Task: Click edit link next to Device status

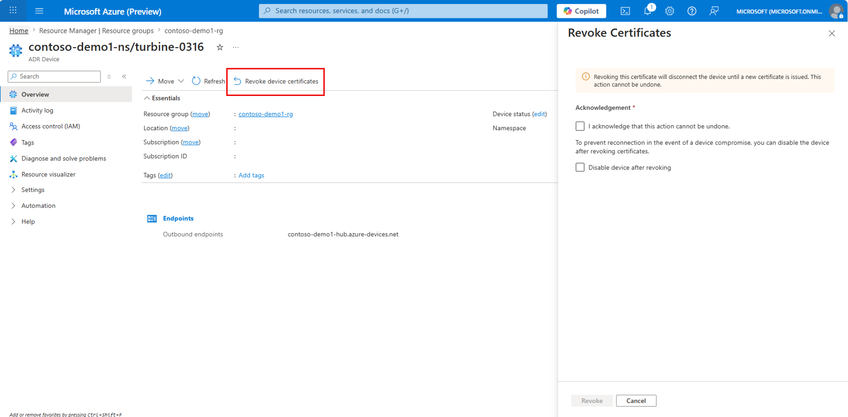Action: tap(540, 114)
